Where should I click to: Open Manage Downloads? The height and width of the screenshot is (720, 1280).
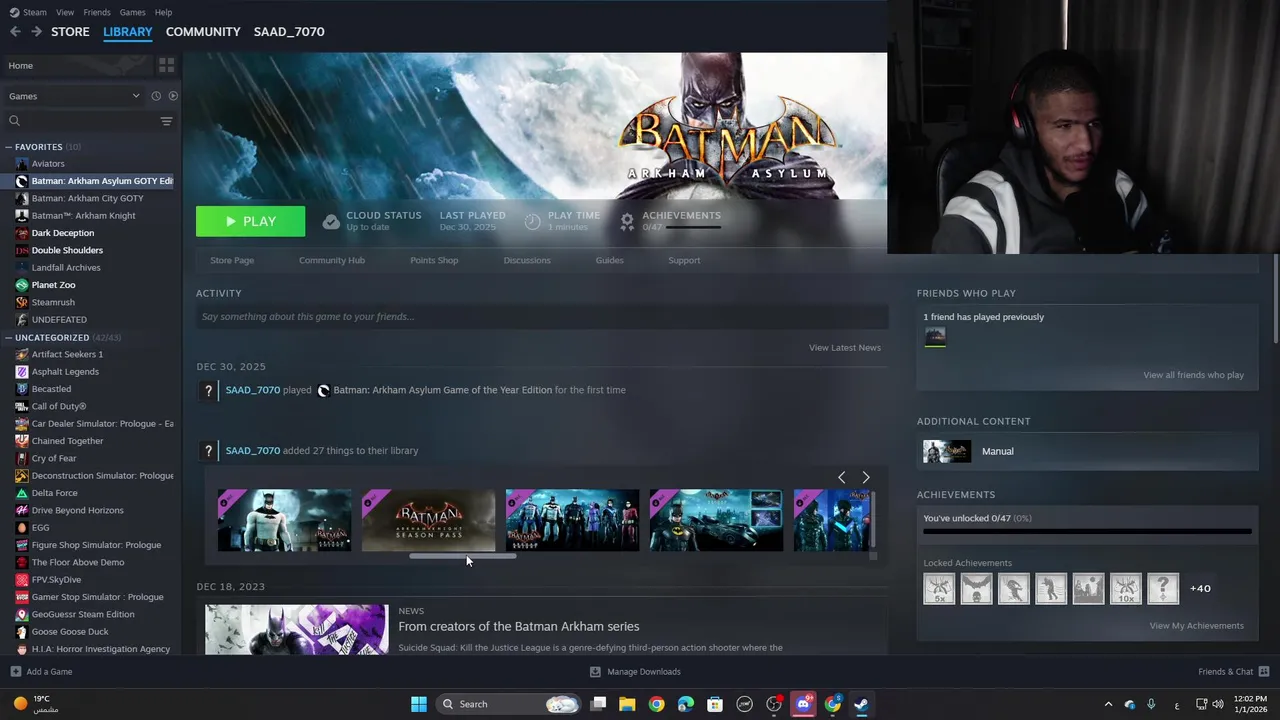click(x=635, y=672)
